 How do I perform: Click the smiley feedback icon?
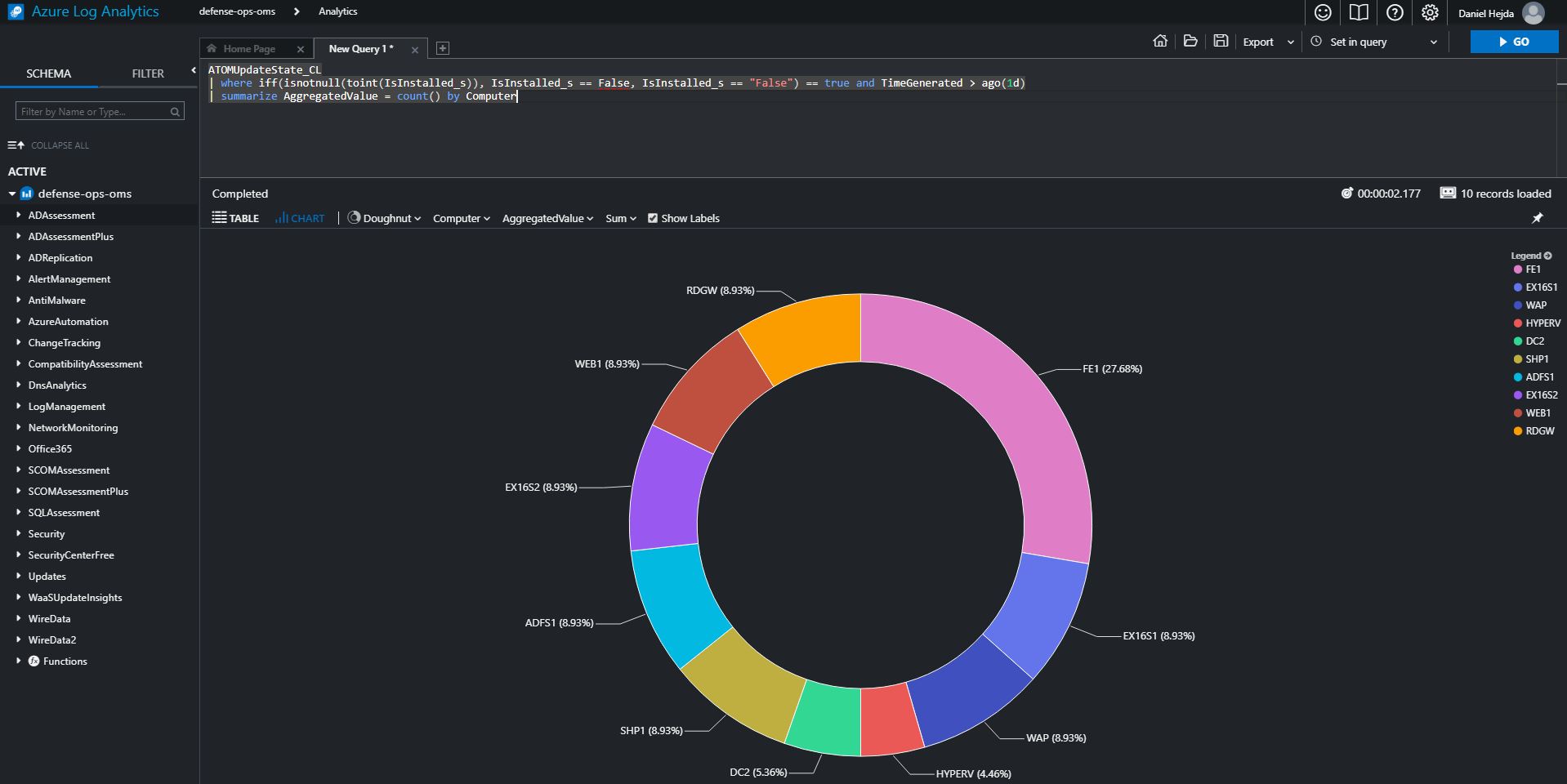(1323, 12)
